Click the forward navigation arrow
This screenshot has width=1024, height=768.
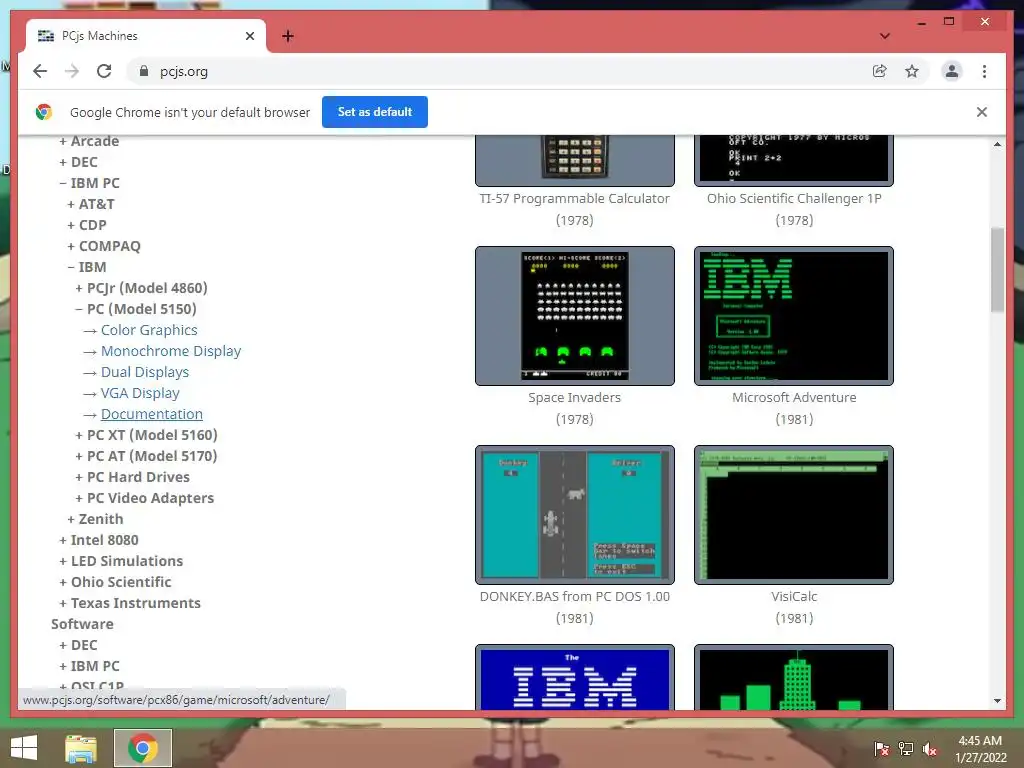[x=72, y=71]
